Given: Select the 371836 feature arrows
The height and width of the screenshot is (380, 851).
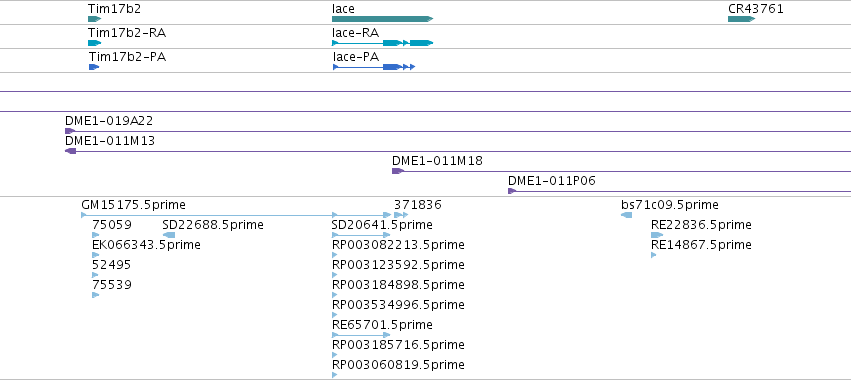Looking at the screenshot, I should point(401,215).
